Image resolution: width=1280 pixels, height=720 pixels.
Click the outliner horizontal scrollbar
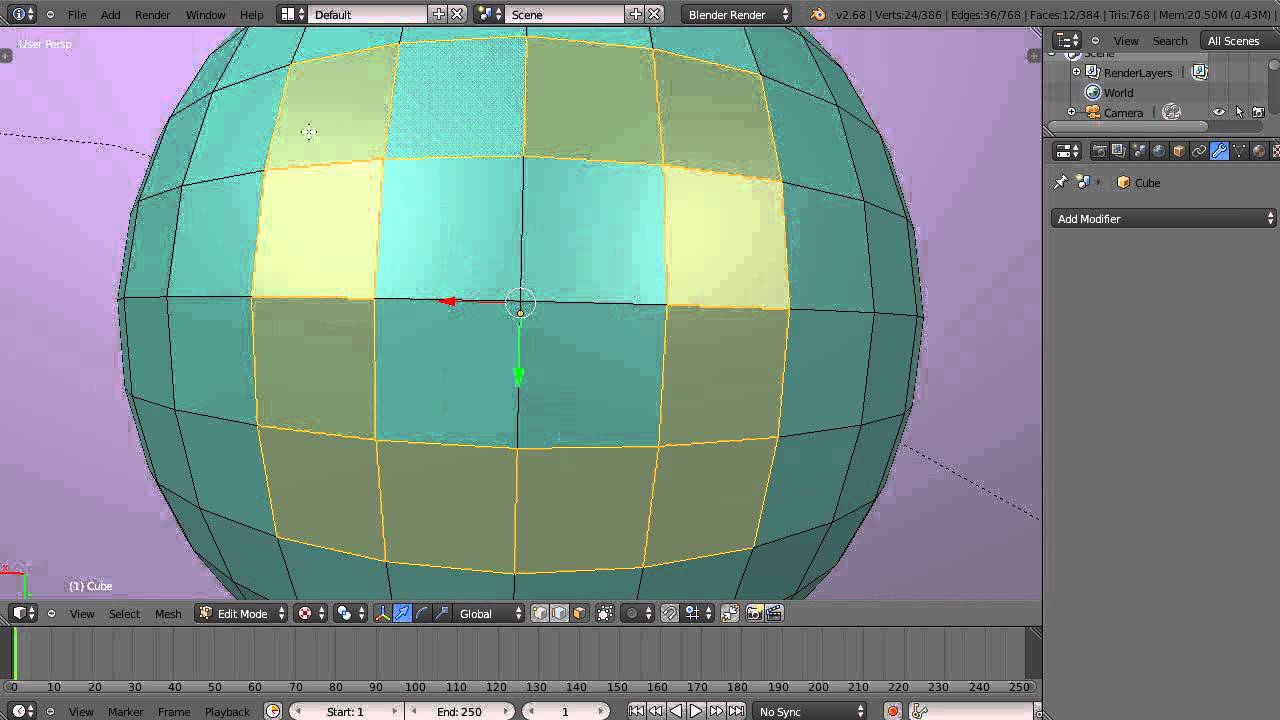coord(1127,128)
